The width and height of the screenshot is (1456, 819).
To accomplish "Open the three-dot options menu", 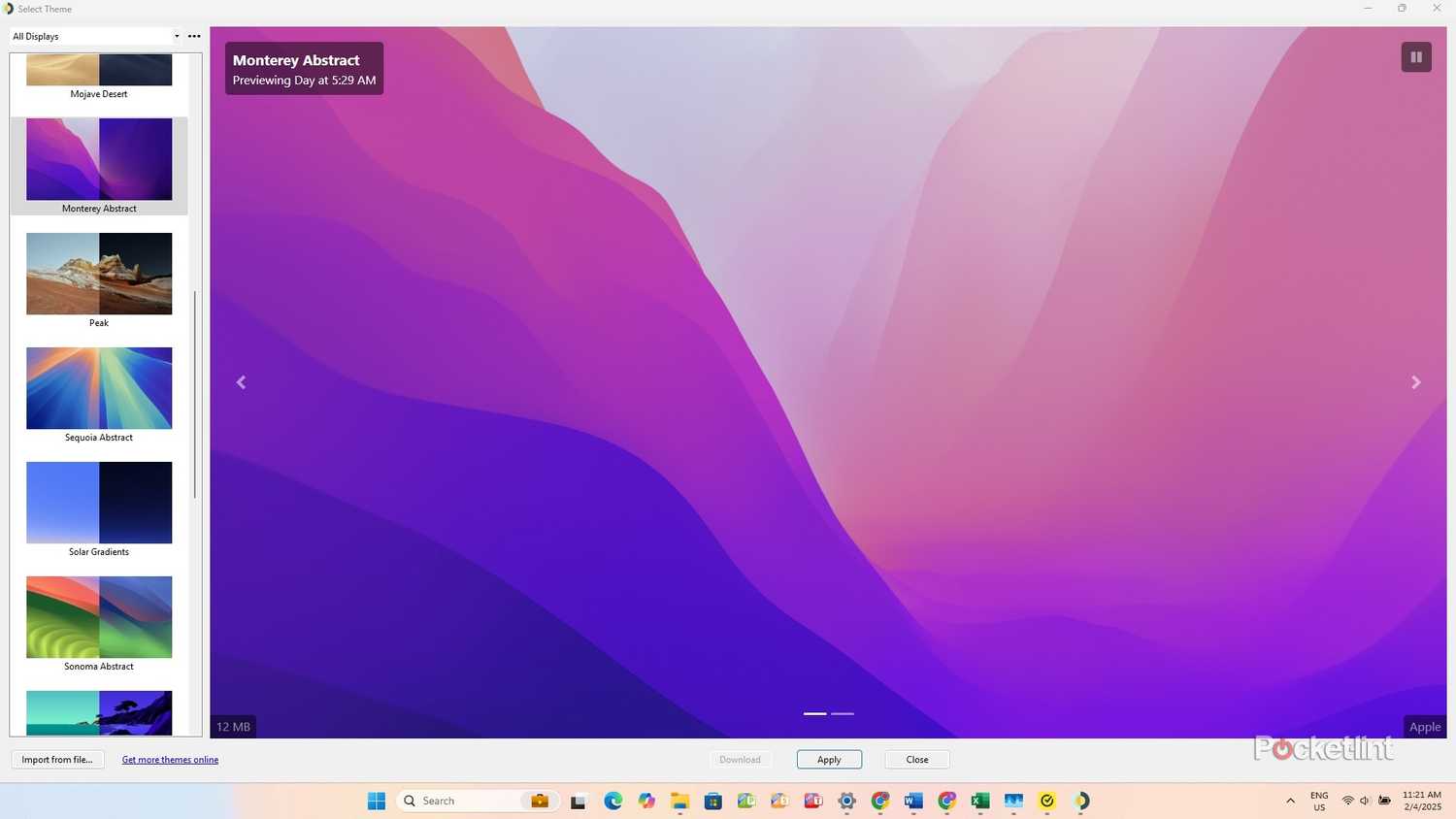I will 193,36.
